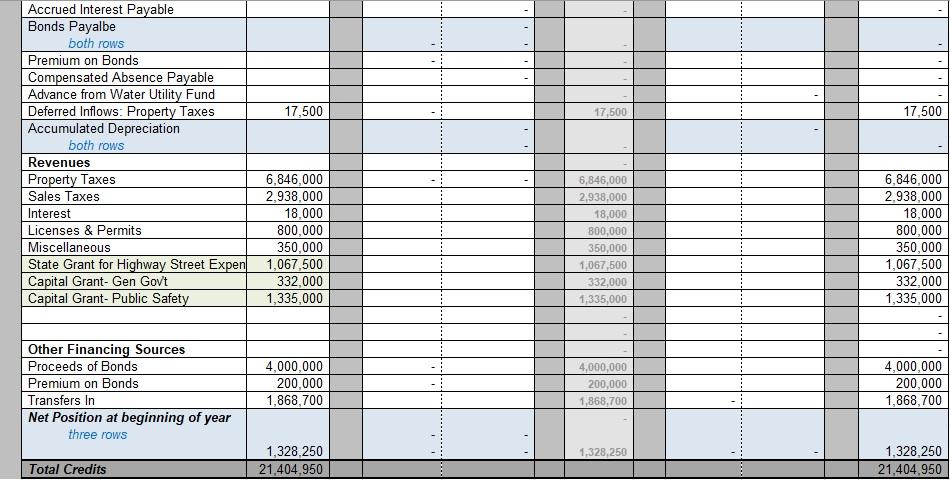Select Deferred Inflows: Property Taxes label
The width and height of the screenshot is (950, 480).
121,111
